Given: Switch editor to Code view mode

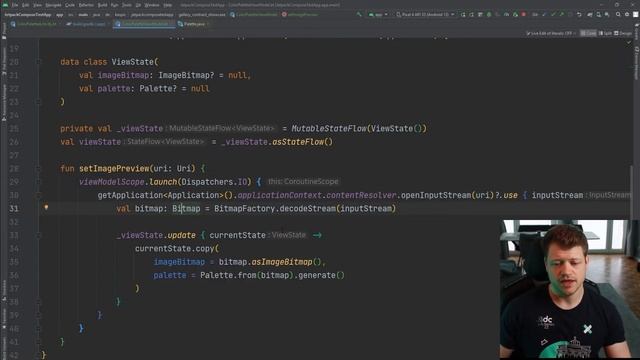Looking at the screenshot, I should 588,33.
